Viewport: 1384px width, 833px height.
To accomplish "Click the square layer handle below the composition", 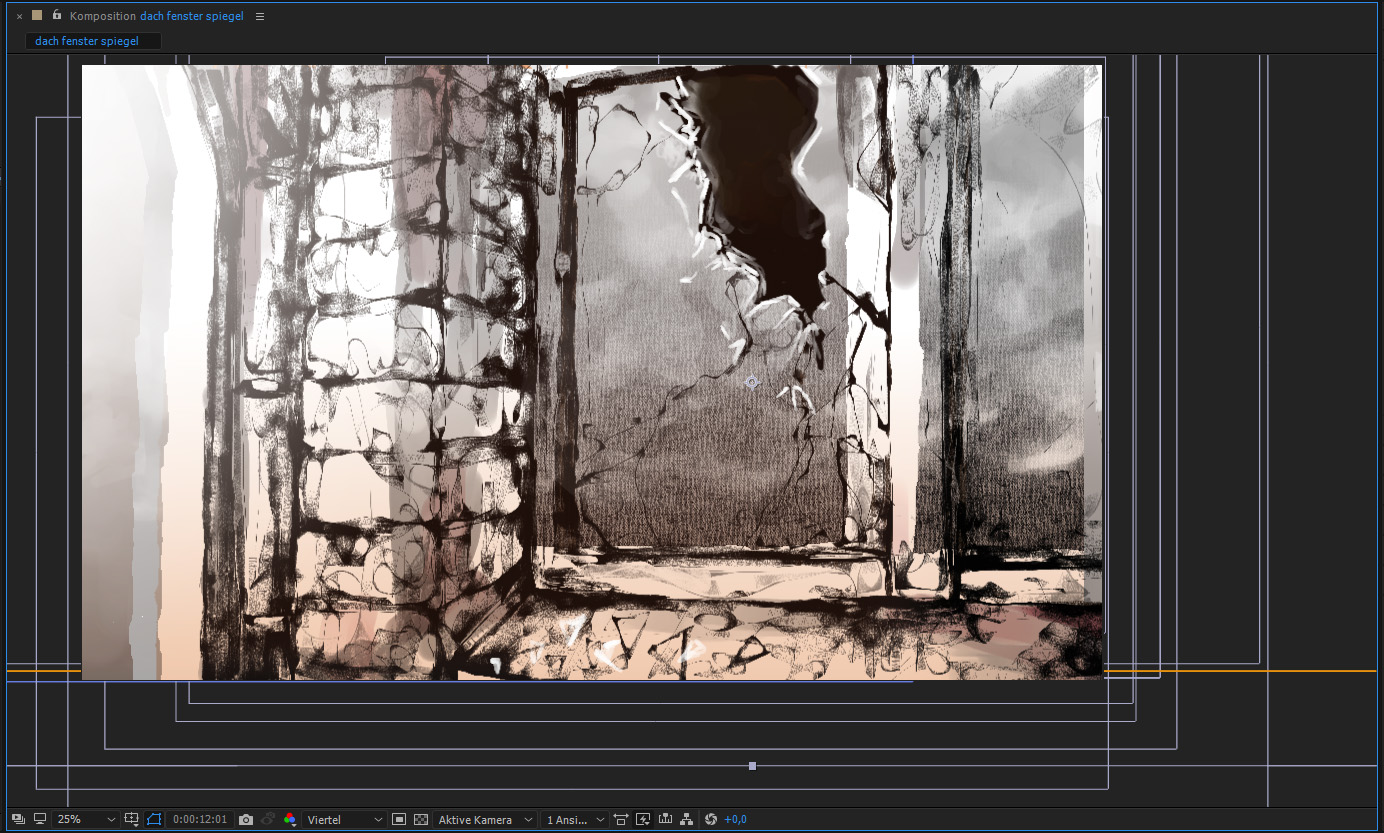I will click(x=752, y=766).
